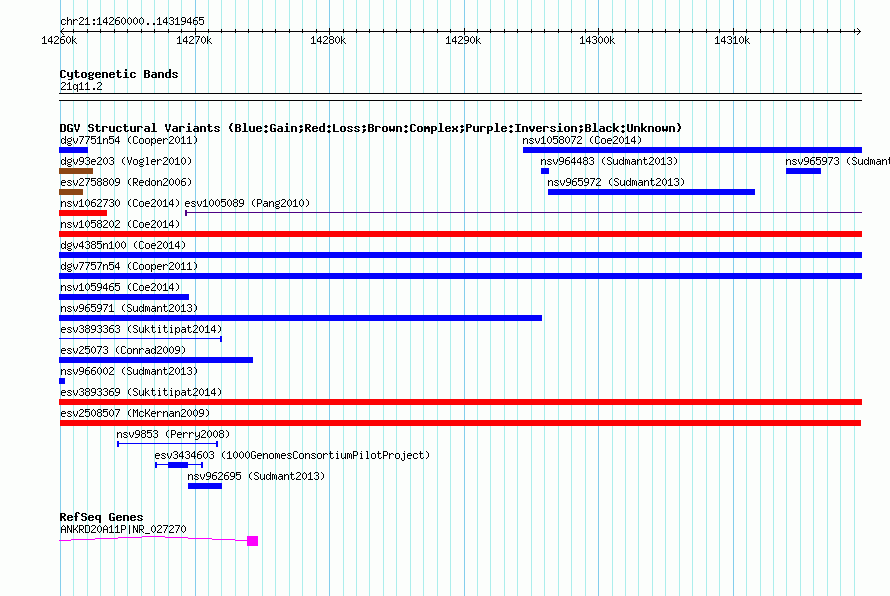890x596 pixels.
Task: Click the 14260k ruler tick label
Action: (x=59, y=40)
